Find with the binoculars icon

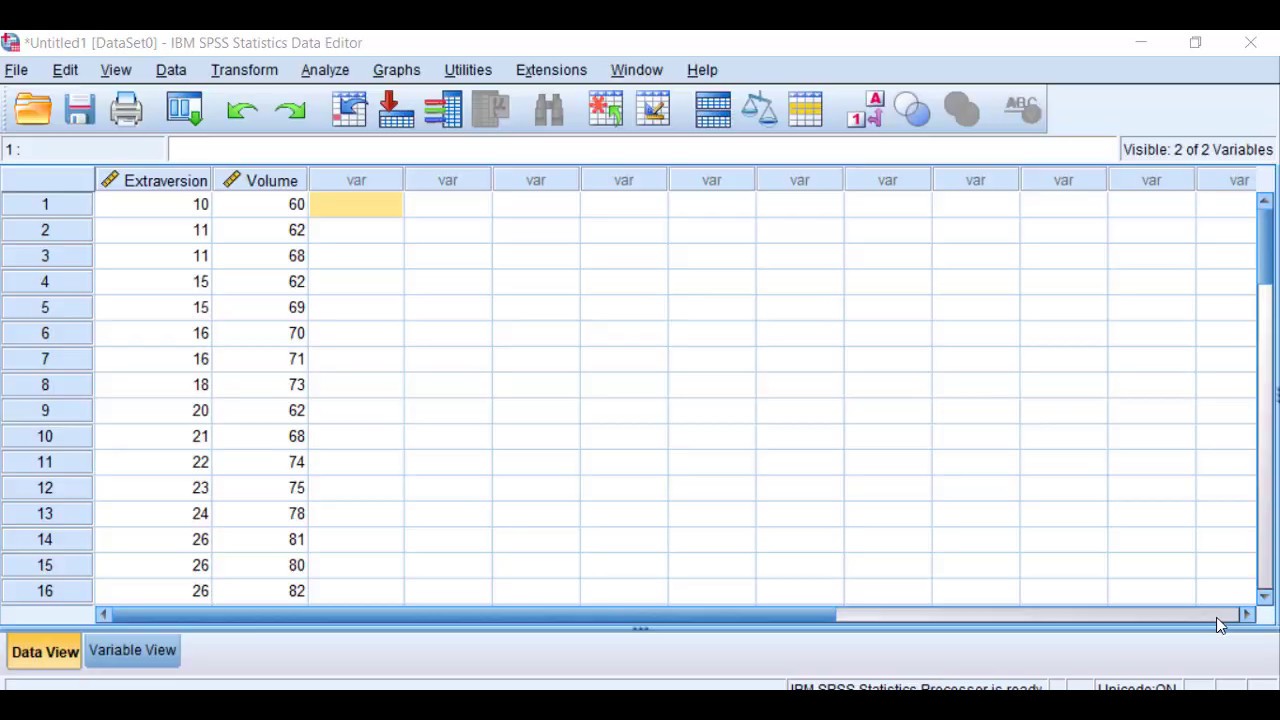[x=549, y=109]
